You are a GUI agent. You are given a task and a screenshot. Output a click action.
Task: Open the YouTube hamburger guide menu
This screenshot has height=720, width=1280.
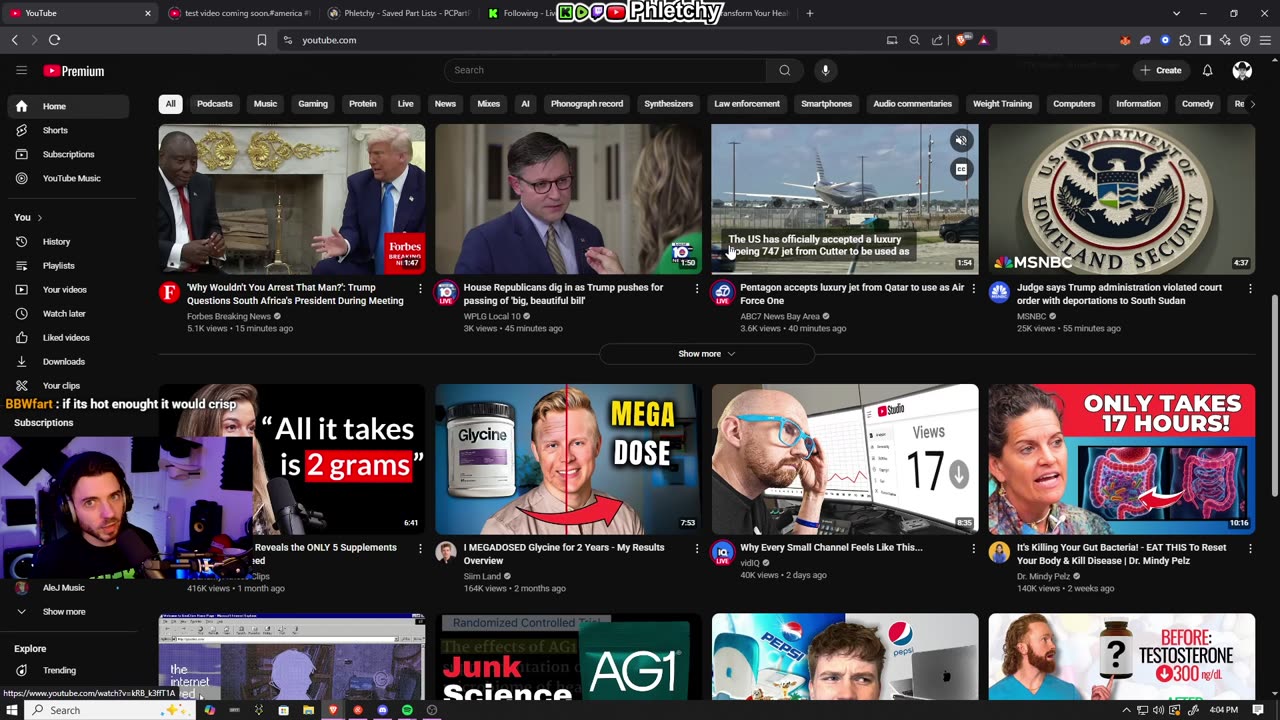[21, 70]
